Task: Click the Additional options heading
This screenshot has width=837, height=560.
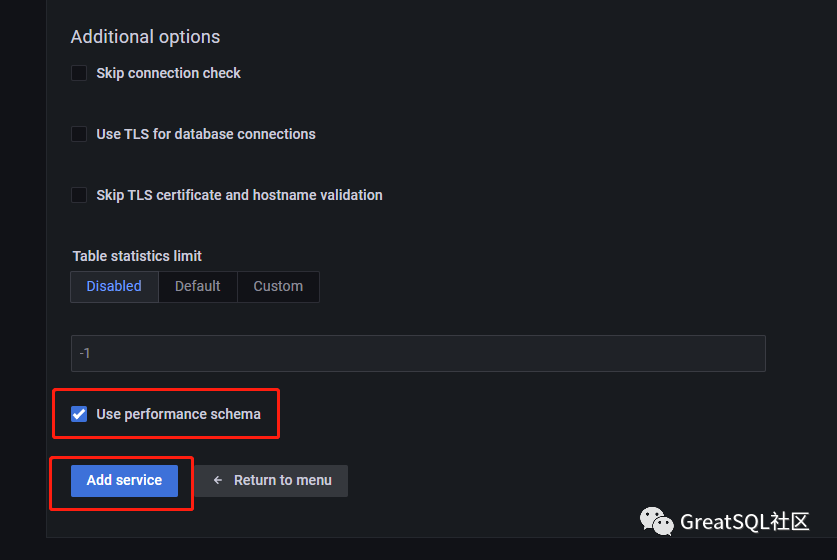Action: [x=145, y=37]
